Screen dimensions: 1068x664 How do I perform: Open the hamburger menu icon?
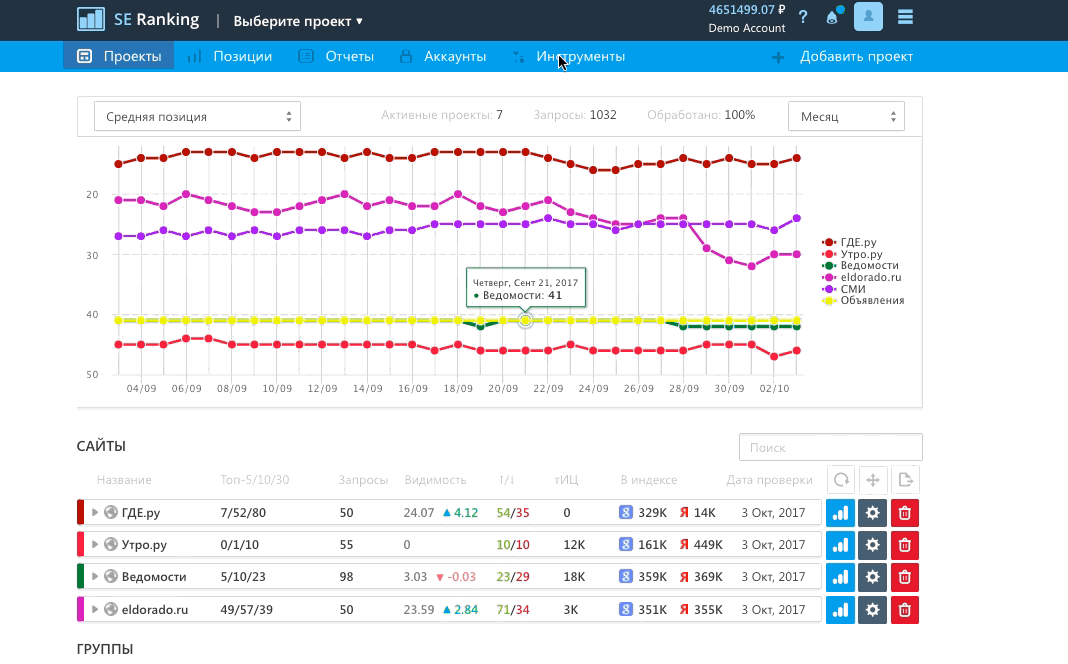click(905, 16)
